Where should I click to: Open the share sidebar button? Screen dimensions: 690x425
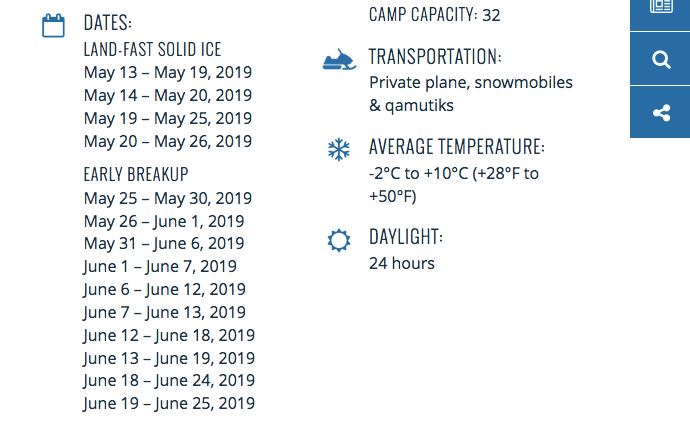(x=661, y=113)
